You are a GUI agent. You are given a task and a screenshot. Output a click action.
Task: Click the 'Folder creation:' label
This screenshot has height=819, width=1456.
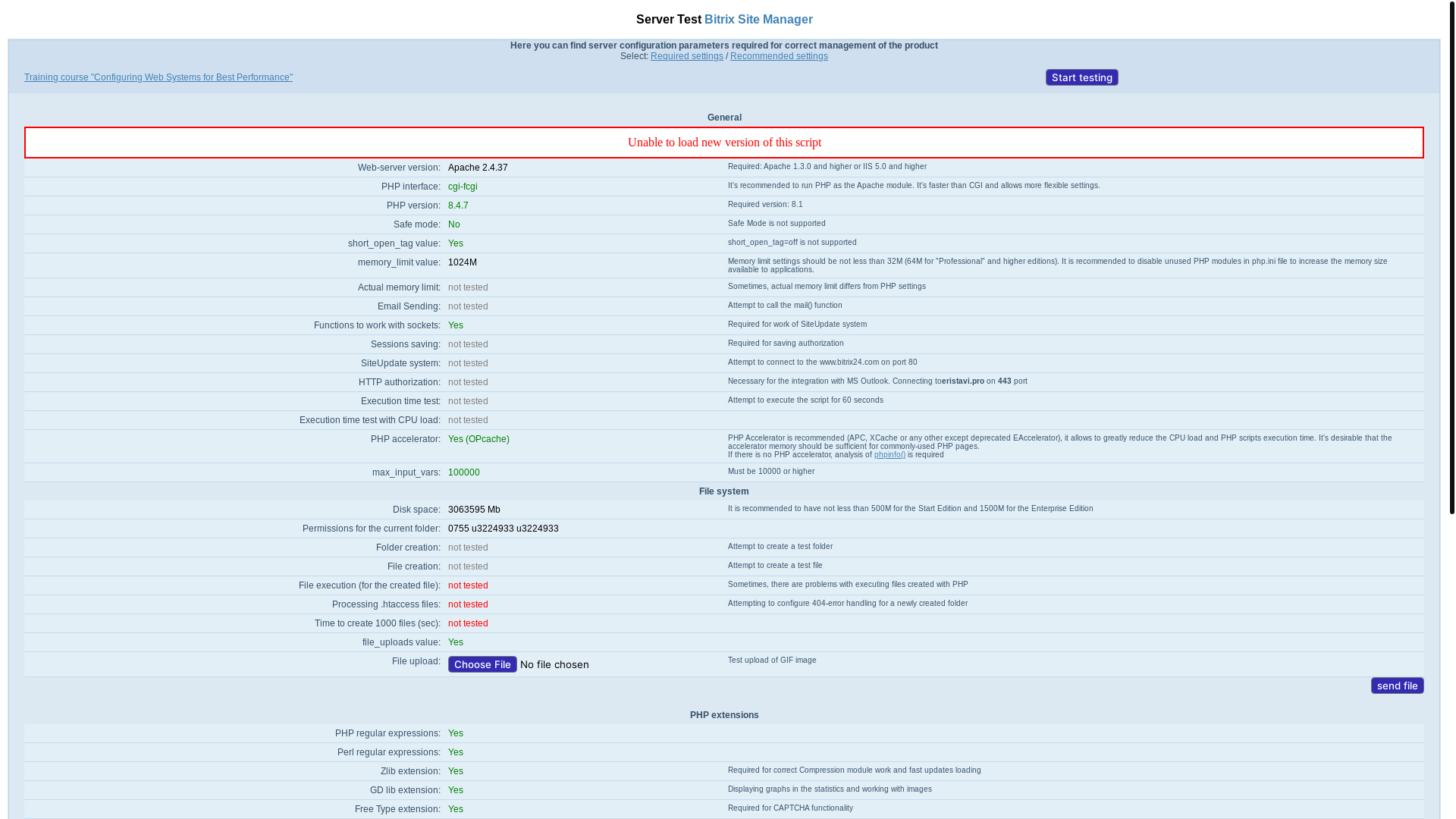(x=408, y=548)
